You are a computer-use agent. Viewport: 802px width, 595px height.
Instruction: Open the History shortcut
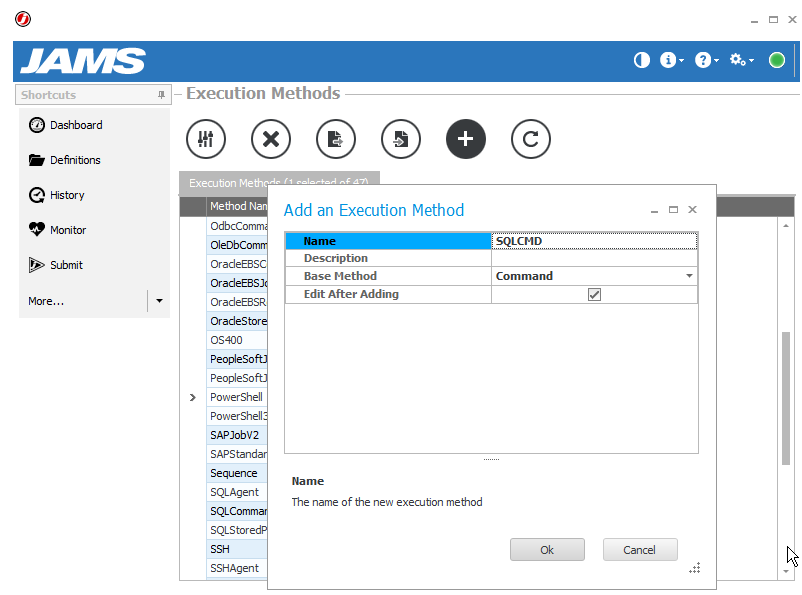[56, 195]
